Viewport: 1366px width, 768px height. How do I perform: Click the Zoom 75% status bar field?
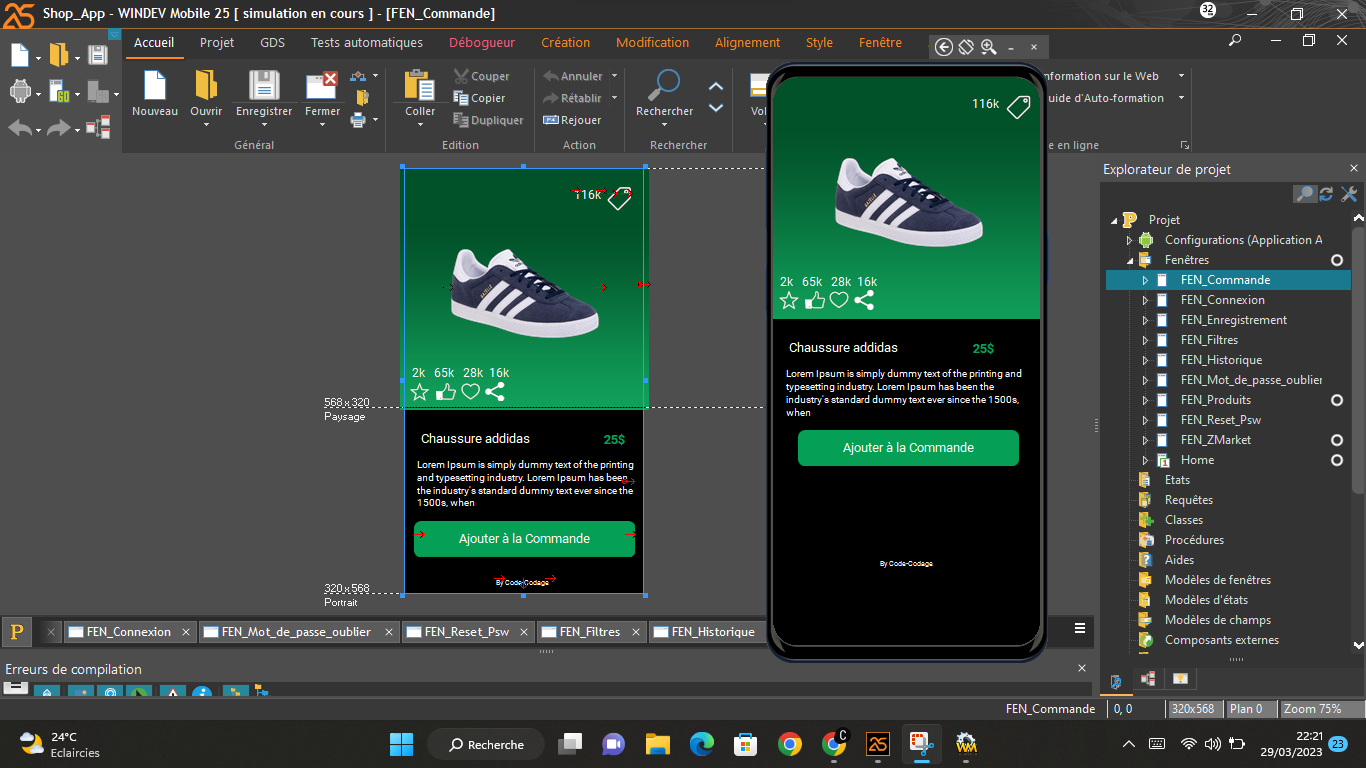1321,709
